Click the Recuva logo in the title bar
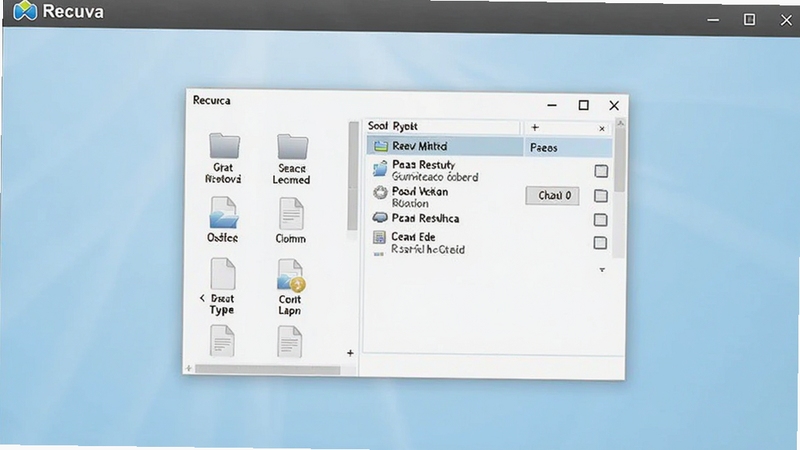This screenshot has height=450, width=800. (x=25, y=11)
